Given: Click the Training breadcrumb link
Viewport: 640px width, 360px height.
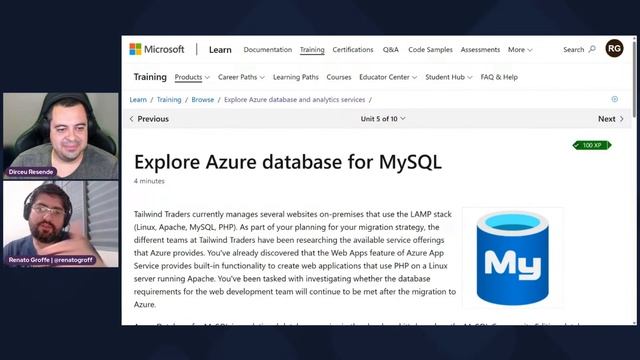Looking at the screenshot, I should pos(169,100).
